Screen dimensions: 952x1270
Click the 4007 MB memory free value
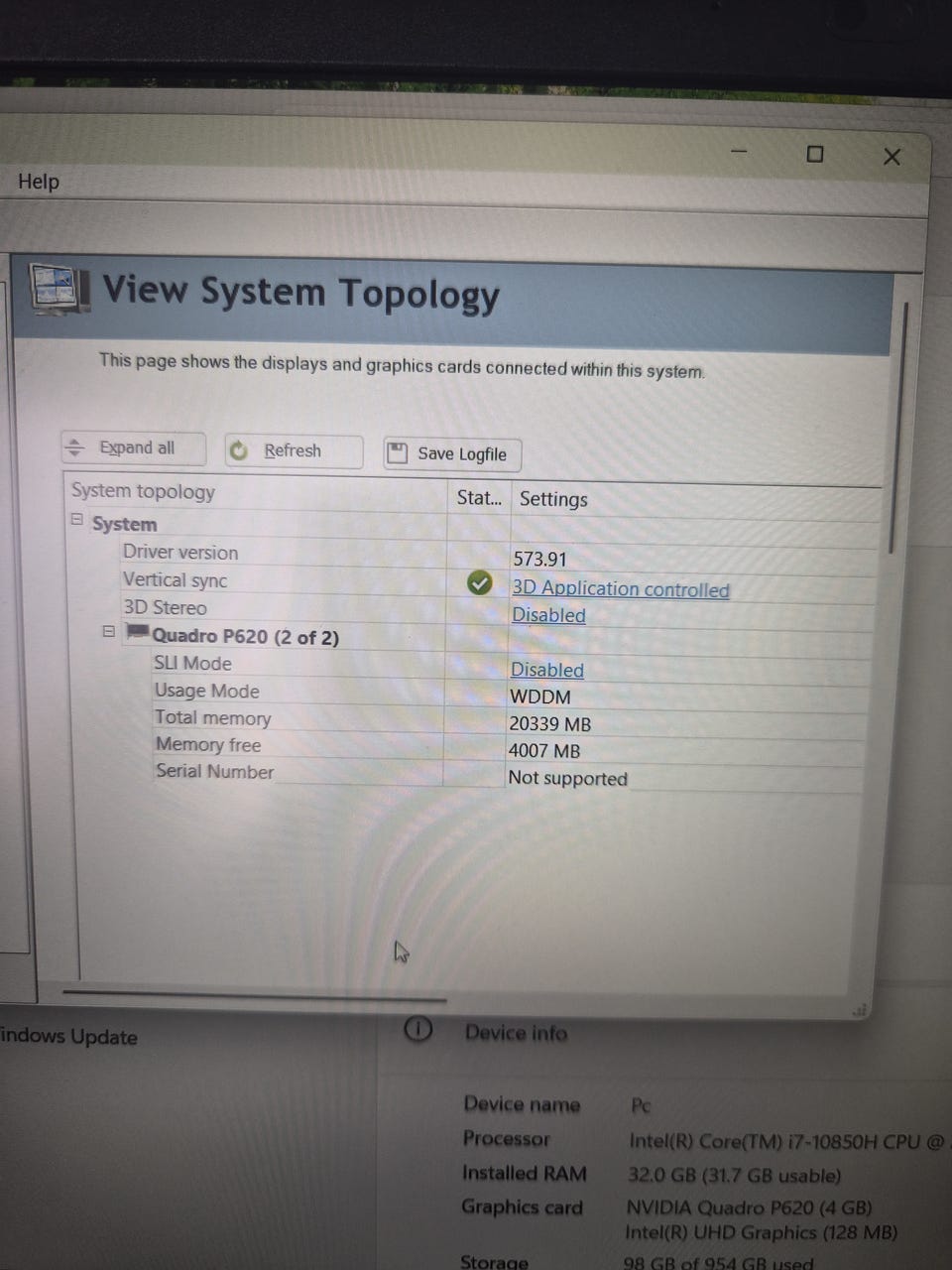544,751
